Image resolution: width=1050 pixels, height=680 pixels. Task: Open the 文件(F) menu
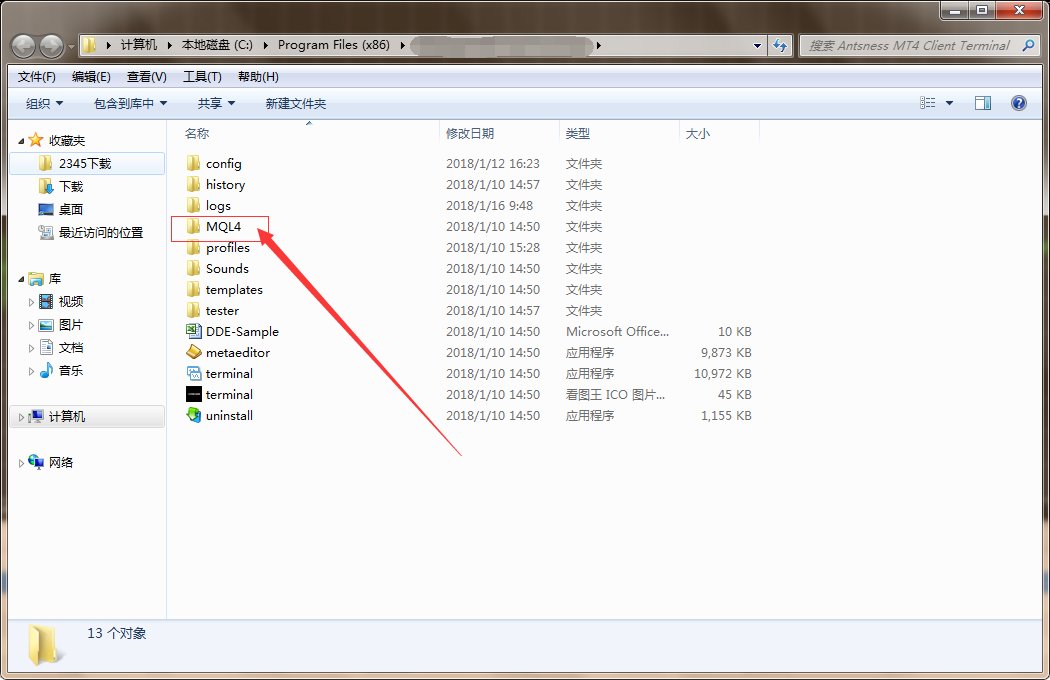pos(37,77)
